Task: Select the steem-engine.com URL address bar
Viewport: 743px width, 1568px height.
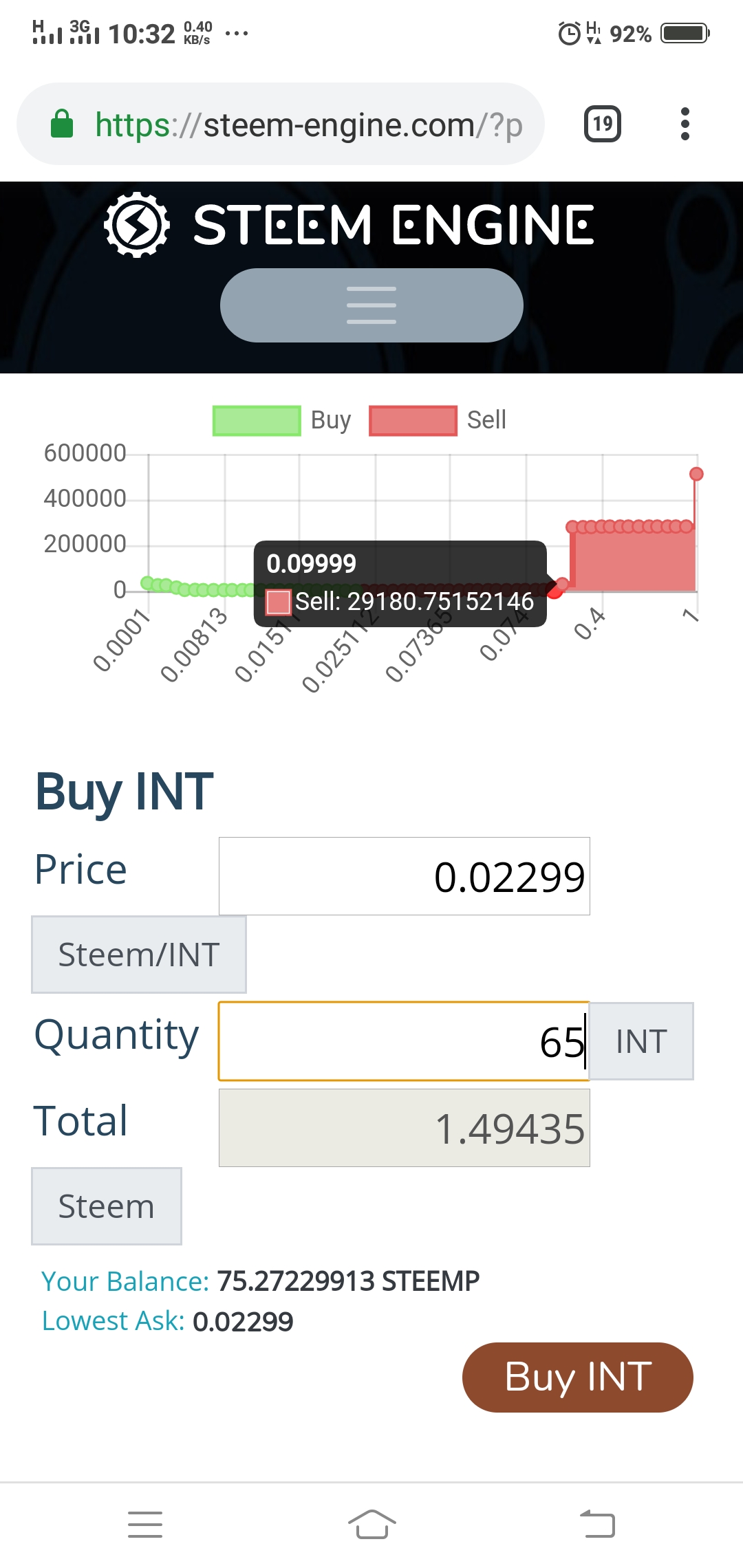Action: (281, 124)
